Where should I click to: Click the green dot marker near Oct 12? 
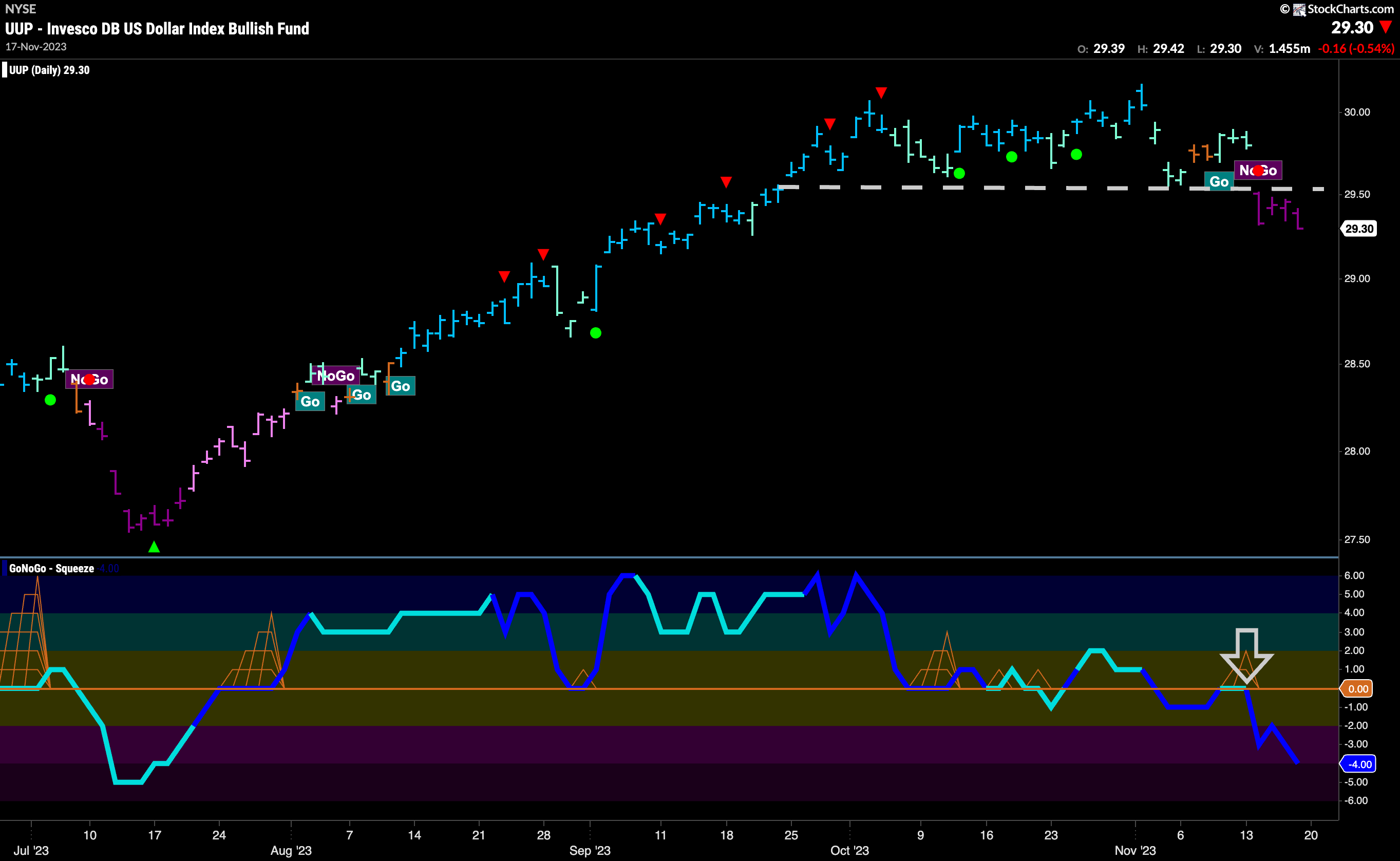959,173
